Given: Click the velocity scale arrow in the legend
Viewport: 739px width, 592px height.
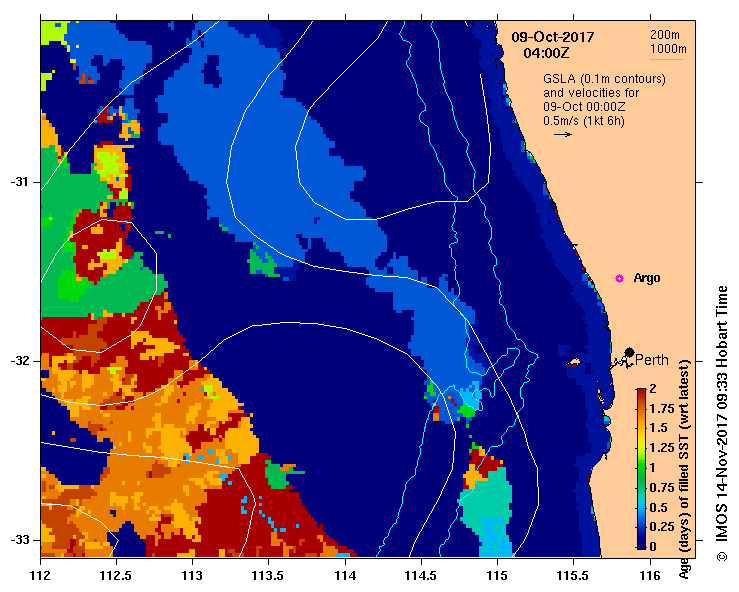Looking at the screenshot, I should tap(563, 134).
